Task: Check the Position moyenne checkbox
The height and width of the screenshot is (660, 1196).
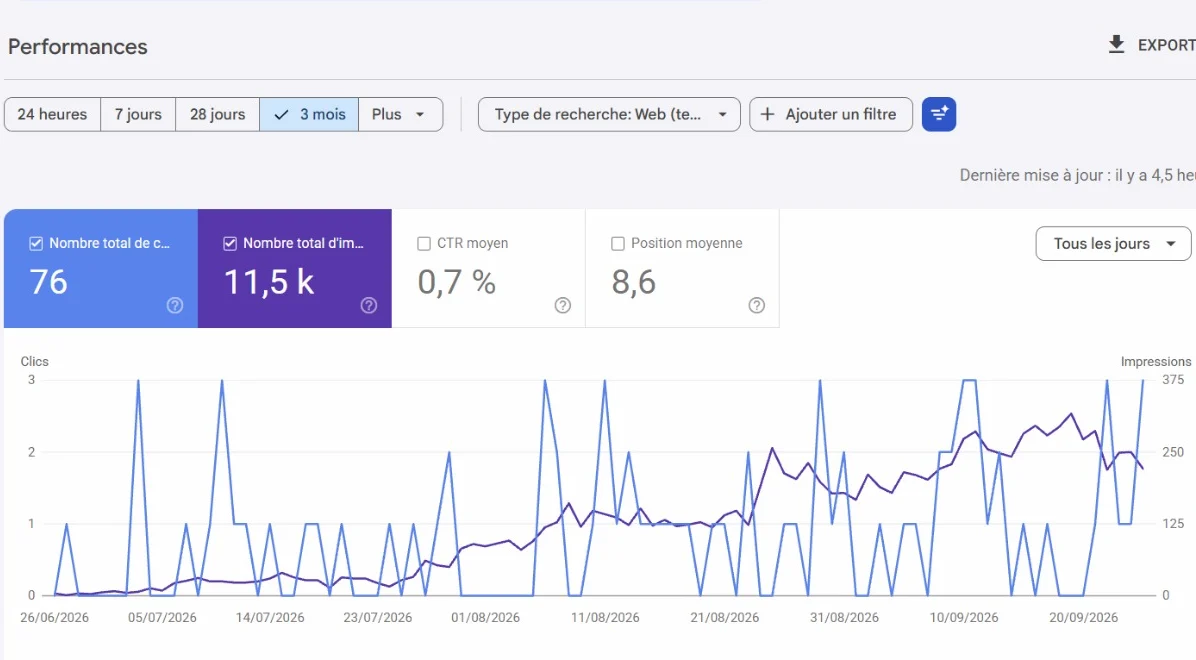Action: coord(618,243)
